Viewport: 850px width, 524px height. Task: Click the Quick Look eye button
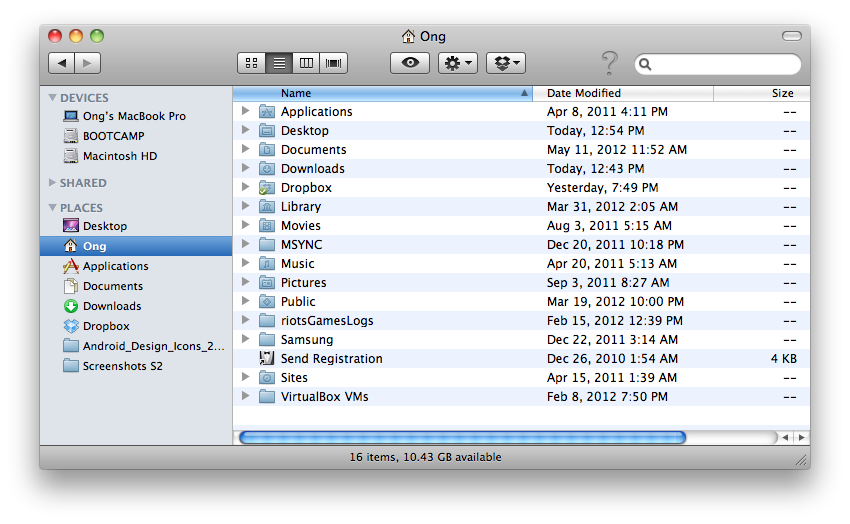click(x=410, y=63)
